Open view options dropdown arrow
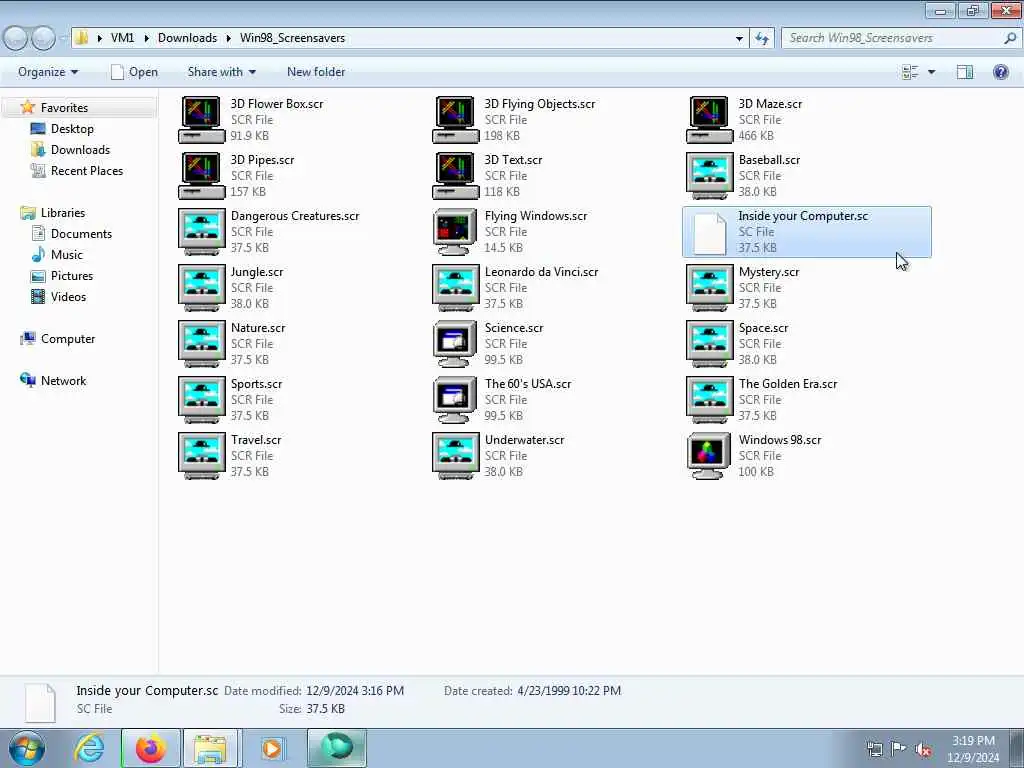The height and width of the screenshot is (768, 1024). point(931,72)
